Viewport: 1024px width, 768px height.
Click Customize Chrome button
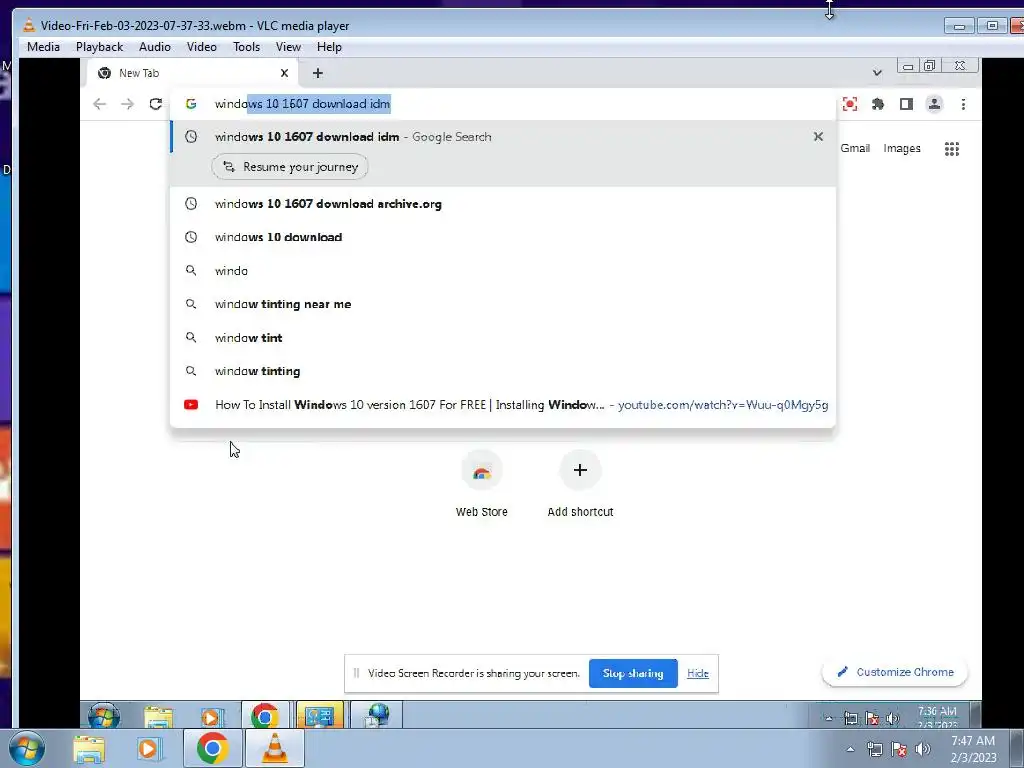click(895, 672)
